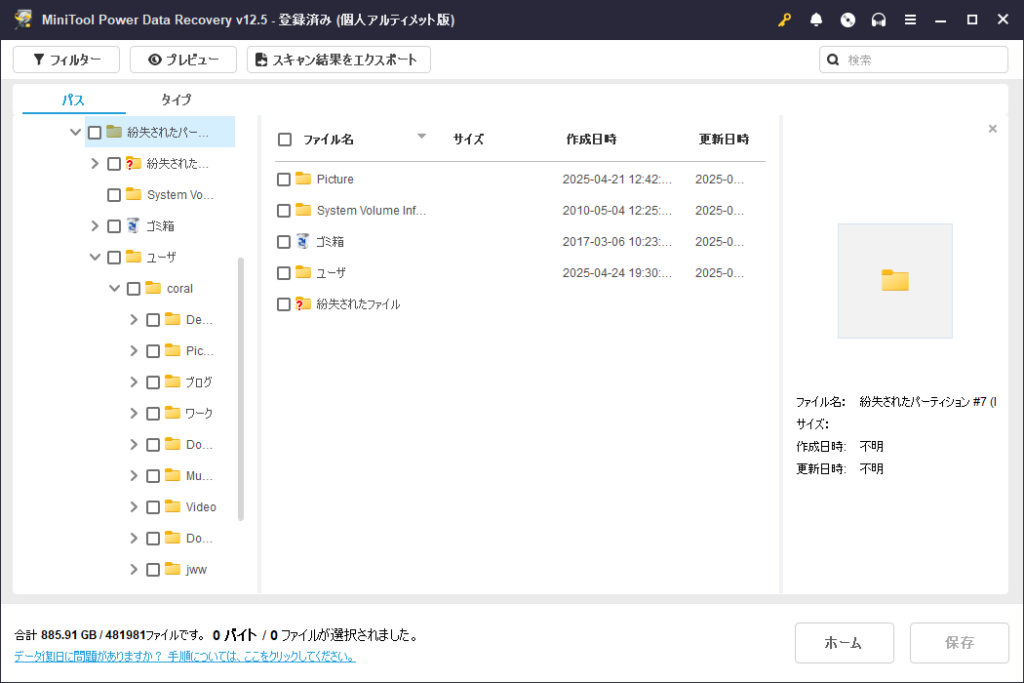Click the lost partition folder icon at tree top
This screenshot has width=1024, height=683.
(114, 132)
